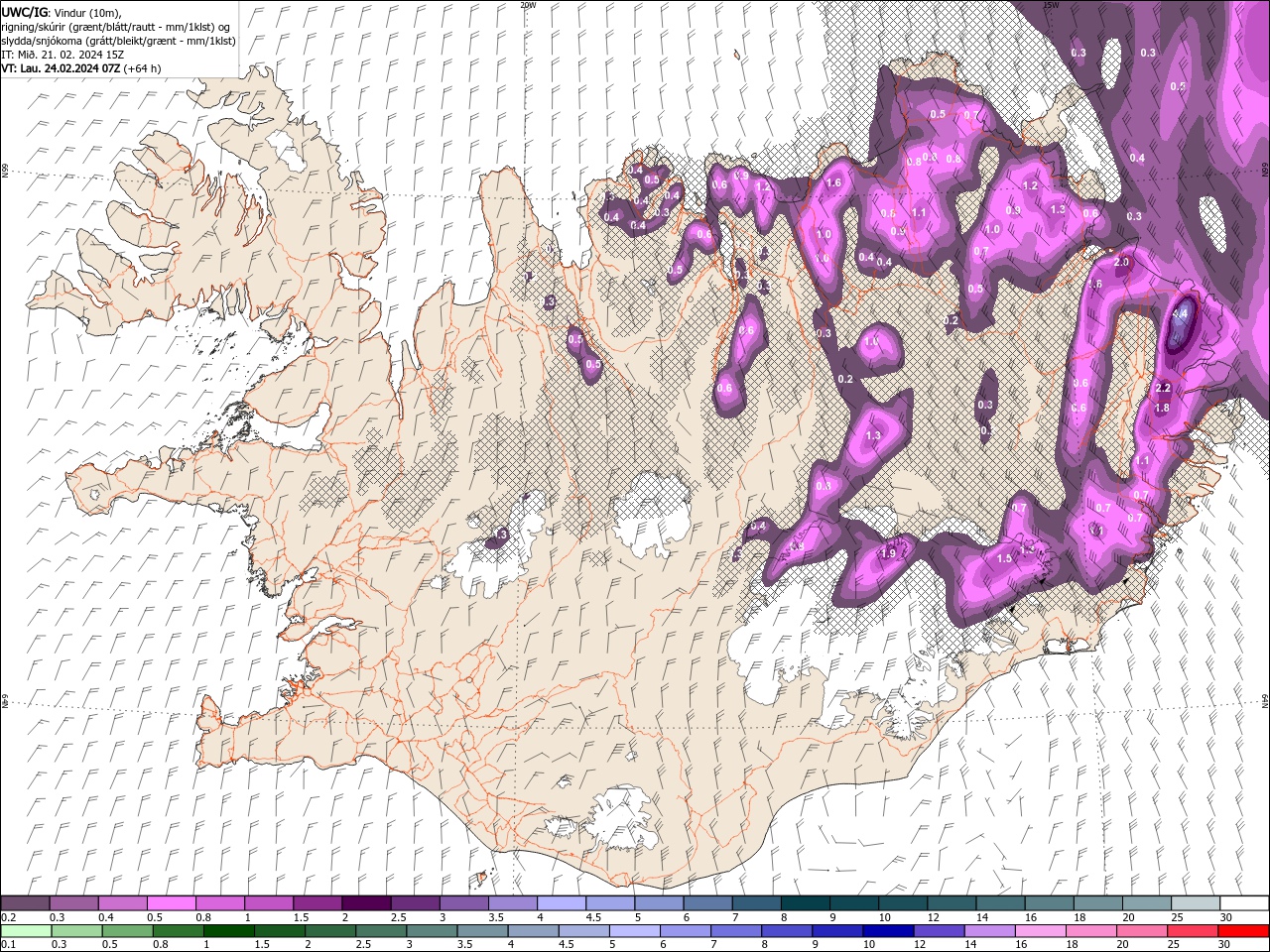1270x952 pixels.
Task: Click the 4.4 precipitation value on the map
Action: 1181,313
